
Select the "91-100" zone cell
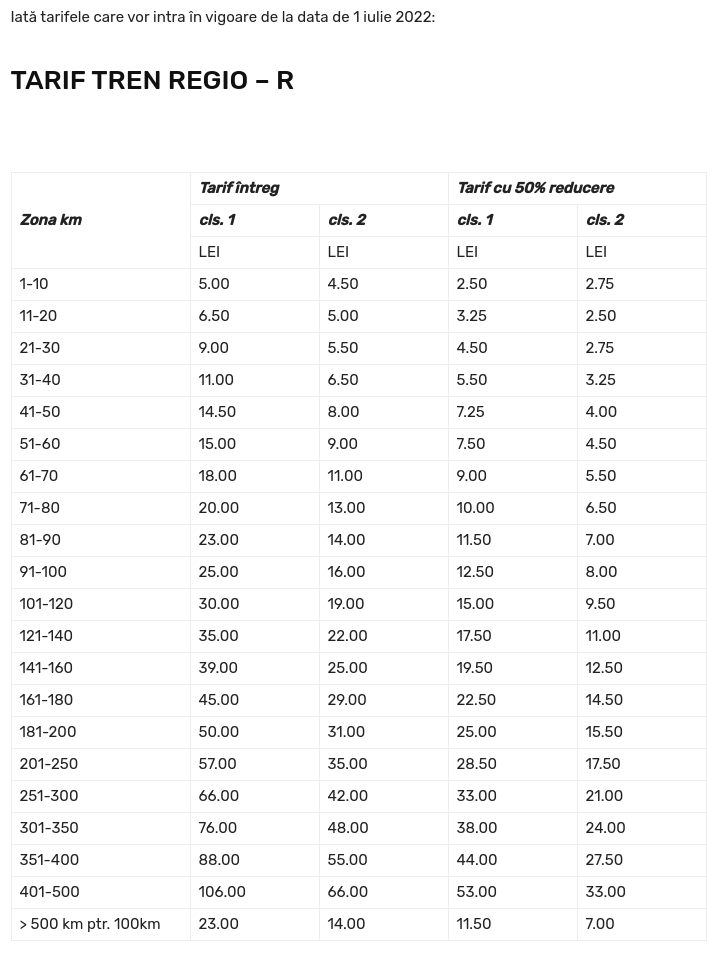click(43, 572)
